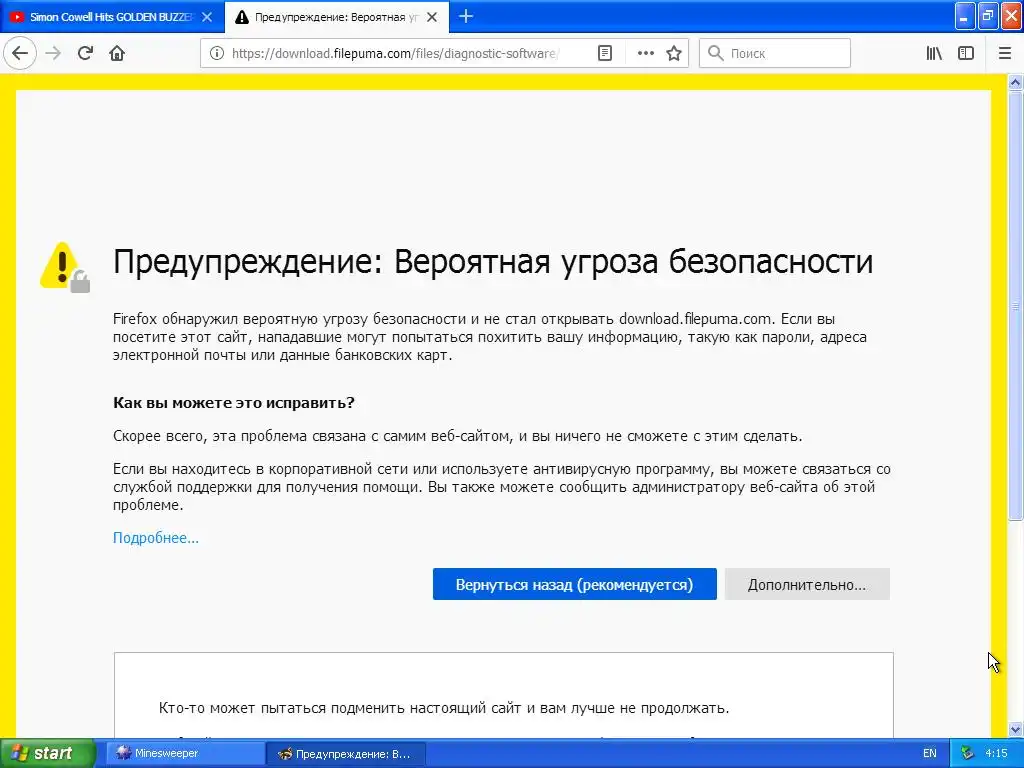Open page actions three-dot menu
The width and height of the screenshot is (1024, 768).
(645, 54)
